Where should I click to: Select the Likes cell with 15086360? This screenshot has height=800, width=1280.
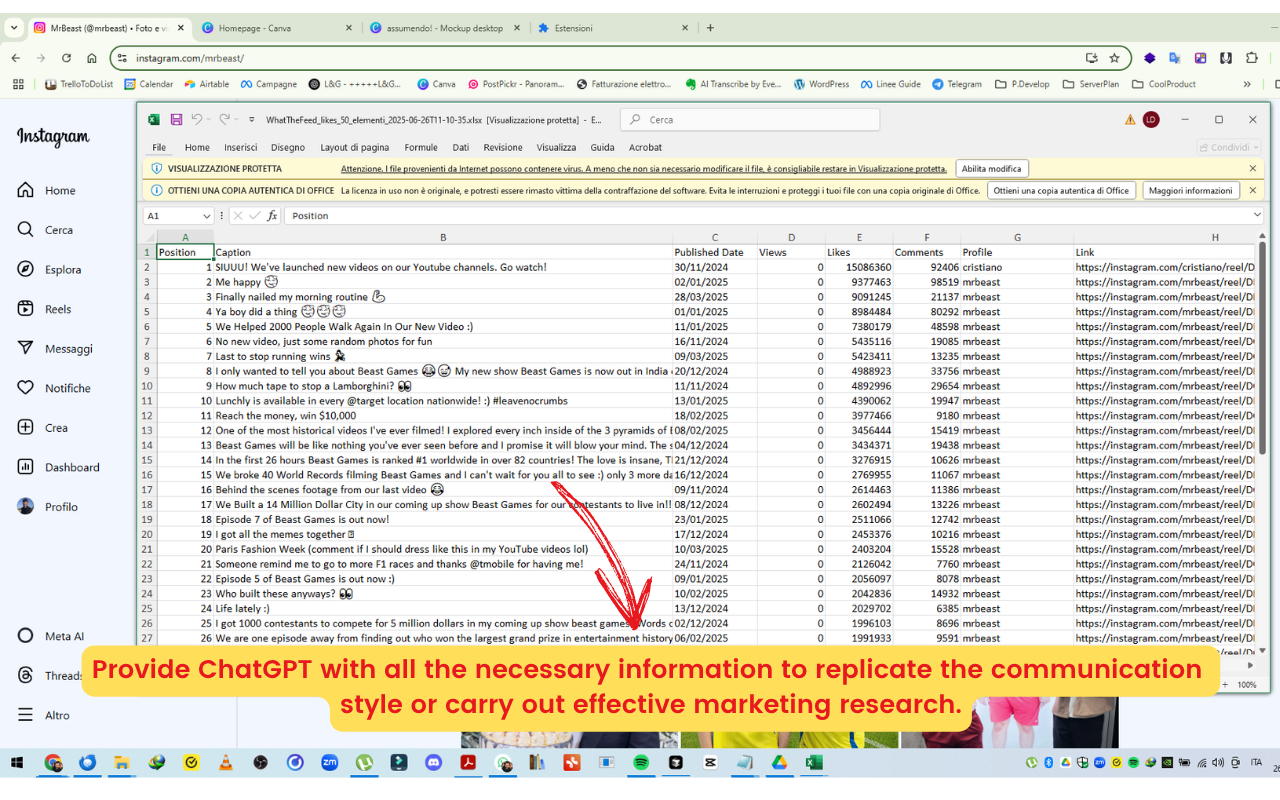(x=859, y=267)
